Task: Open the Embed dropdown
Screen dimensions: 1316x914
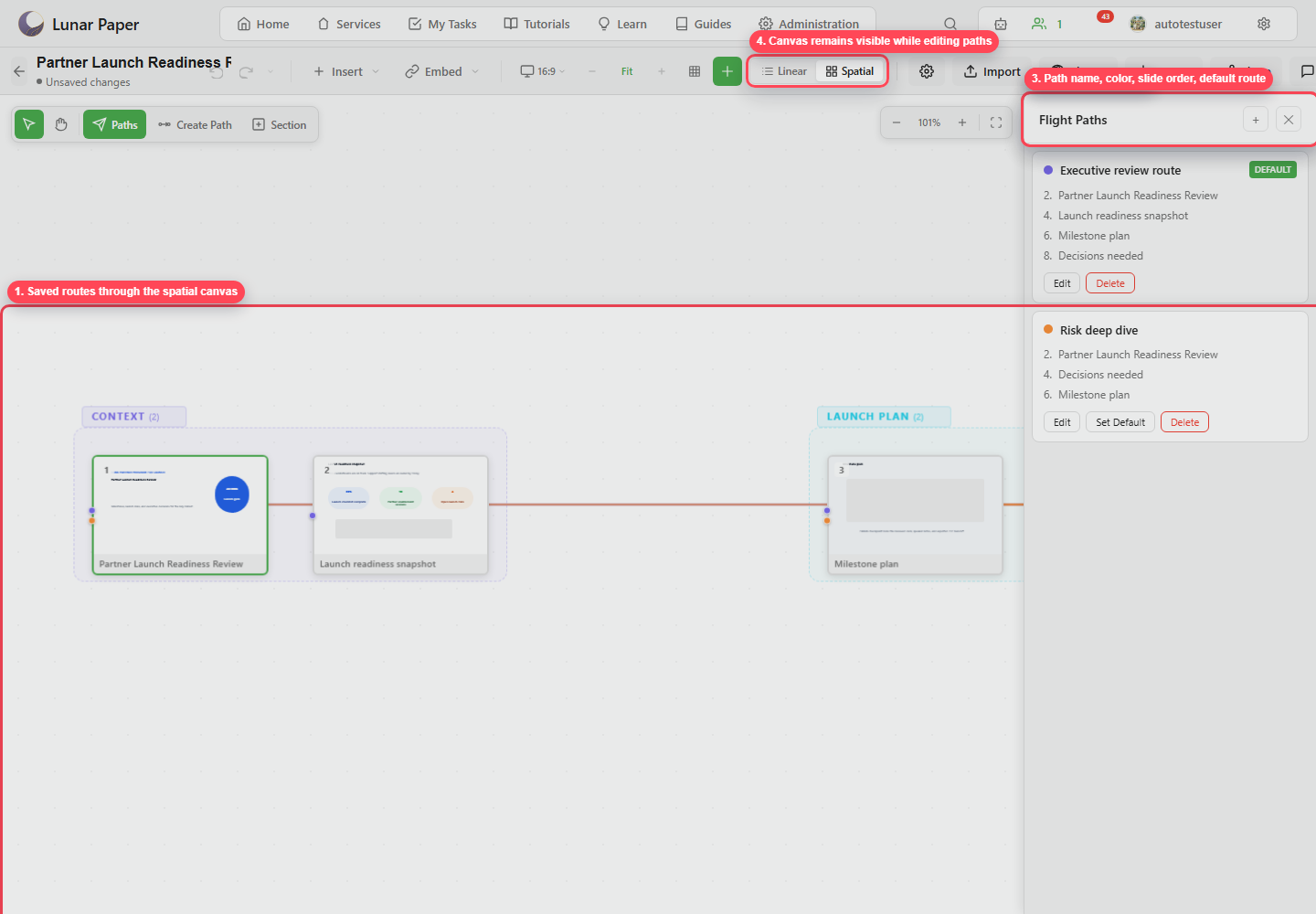Action: (442, 71)
